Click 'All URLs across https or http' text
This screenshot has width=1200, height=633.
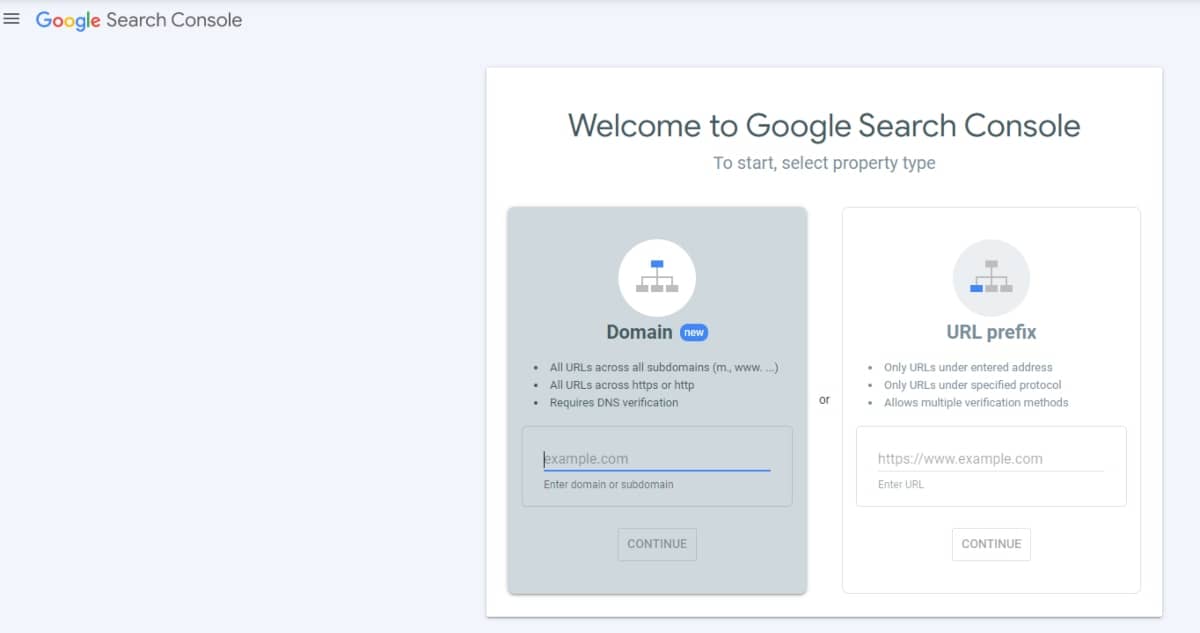622,385
